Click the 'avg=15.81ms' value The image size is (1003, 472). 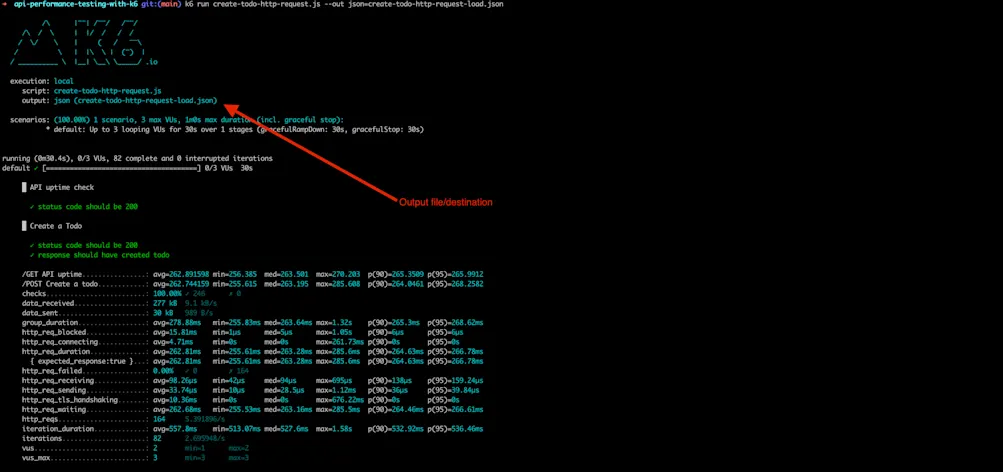pos(175,332)
